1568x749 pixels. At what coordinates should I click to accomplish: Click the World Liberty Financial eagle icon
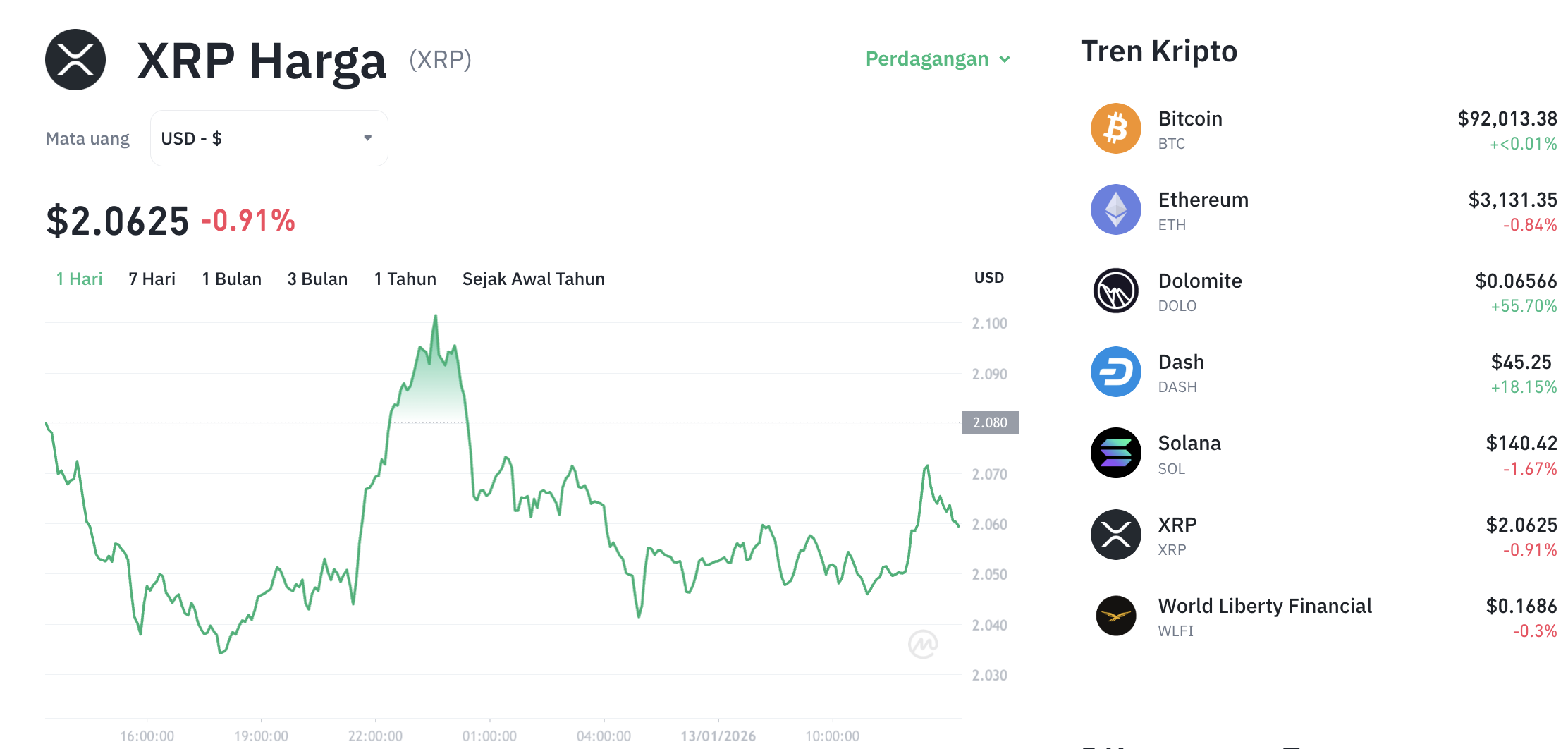[x=1116, y=615]
